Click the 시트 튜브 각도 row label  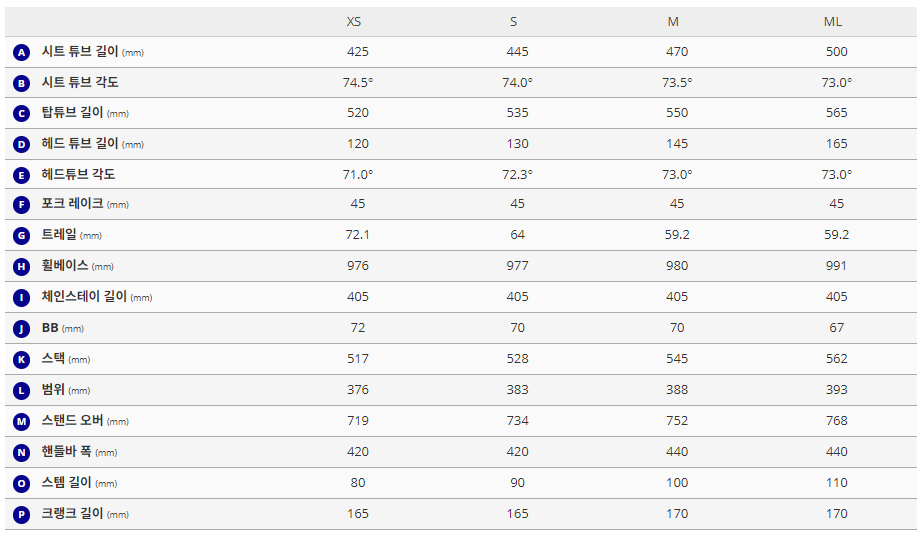pos(80,82)
